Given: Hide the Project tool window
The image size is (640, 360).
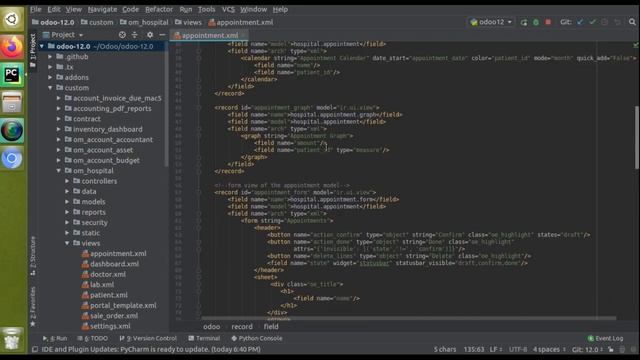Looking at the screenshot, I should point(162,35).
